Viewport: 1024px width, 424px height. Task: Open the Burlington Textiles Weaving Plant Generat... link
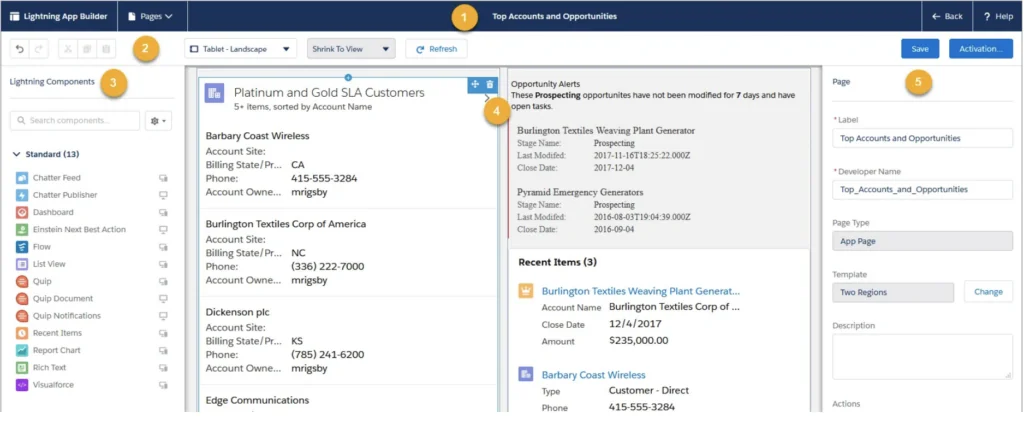641,291
